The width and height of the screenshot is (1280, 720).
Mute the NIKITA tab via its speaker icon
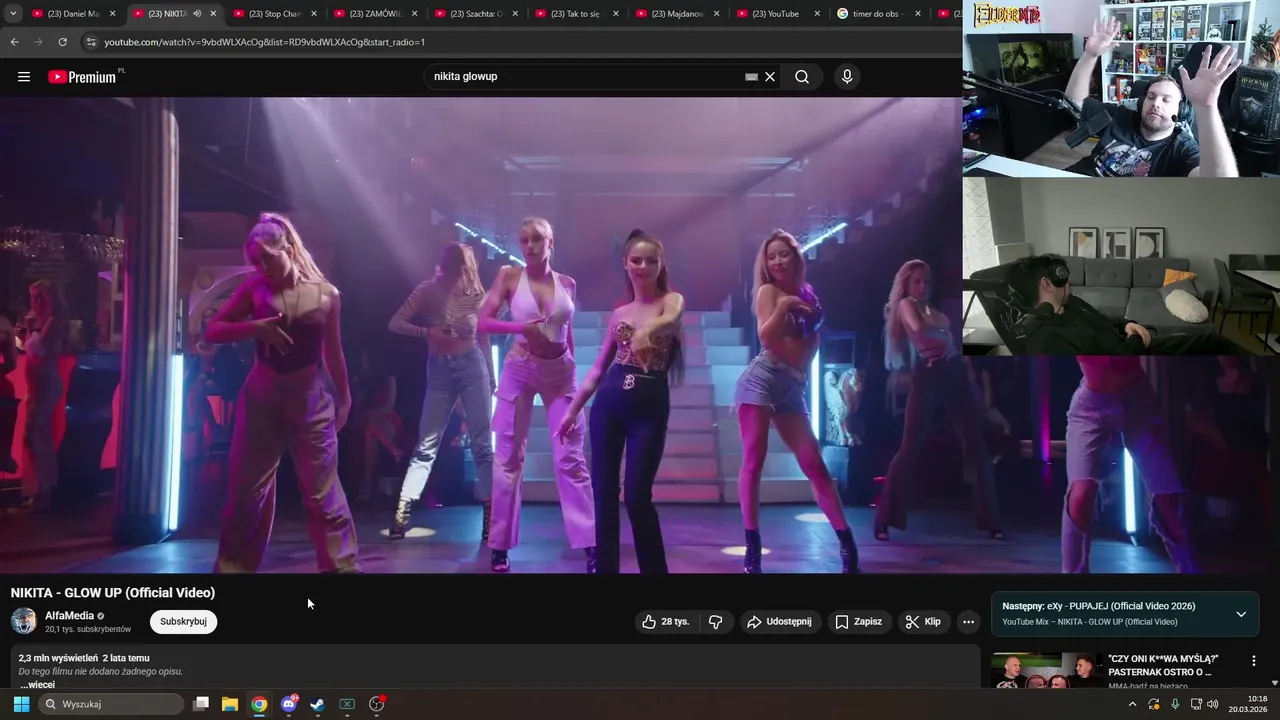tap(197, 14)
